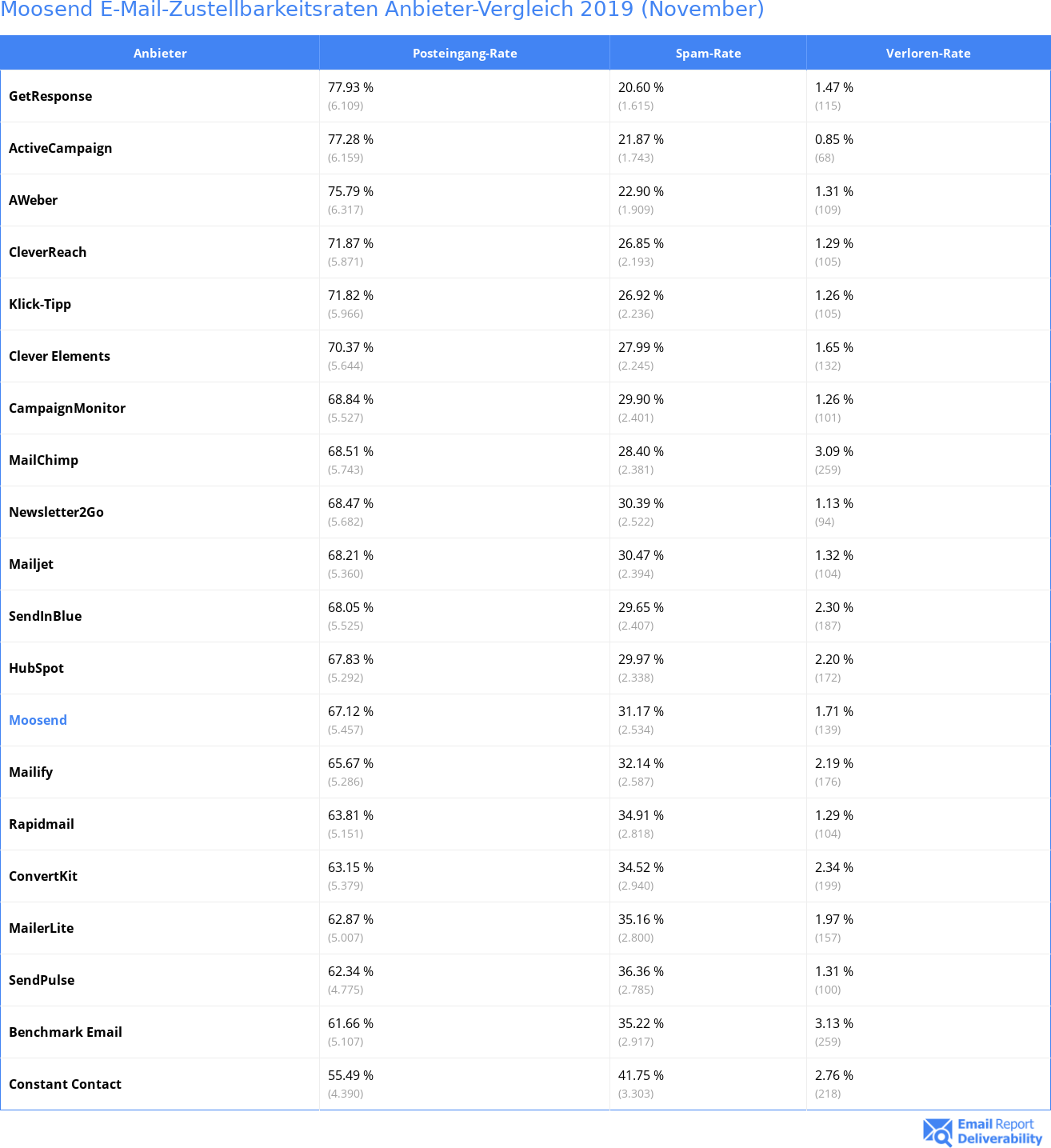
Task: Click the Email Report Deliverability logo icon
Action: pos(937,1131)
